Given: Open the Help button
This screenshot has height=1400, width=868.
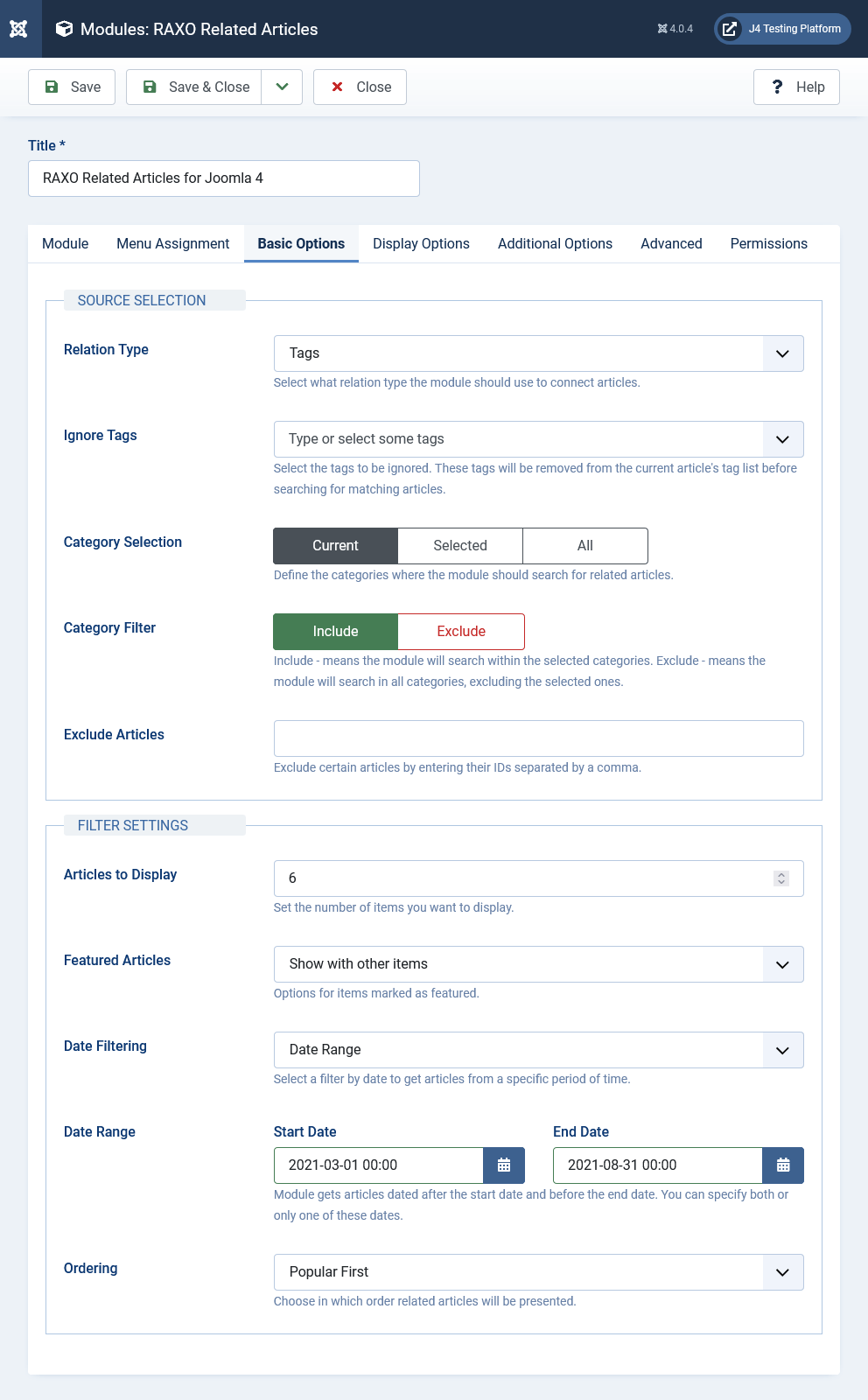Looking at the screenshot, I should 796,87.
